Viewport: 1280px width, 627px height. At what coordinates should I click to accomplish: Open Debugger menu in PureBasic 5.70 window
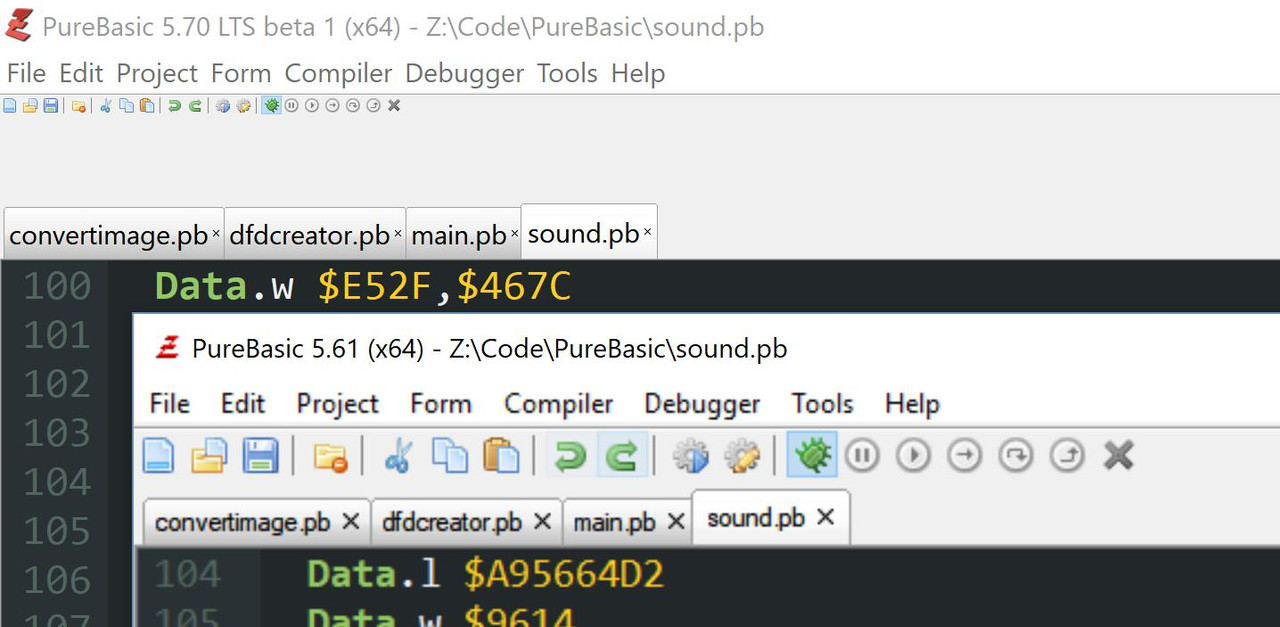click(x=464, y=73)
